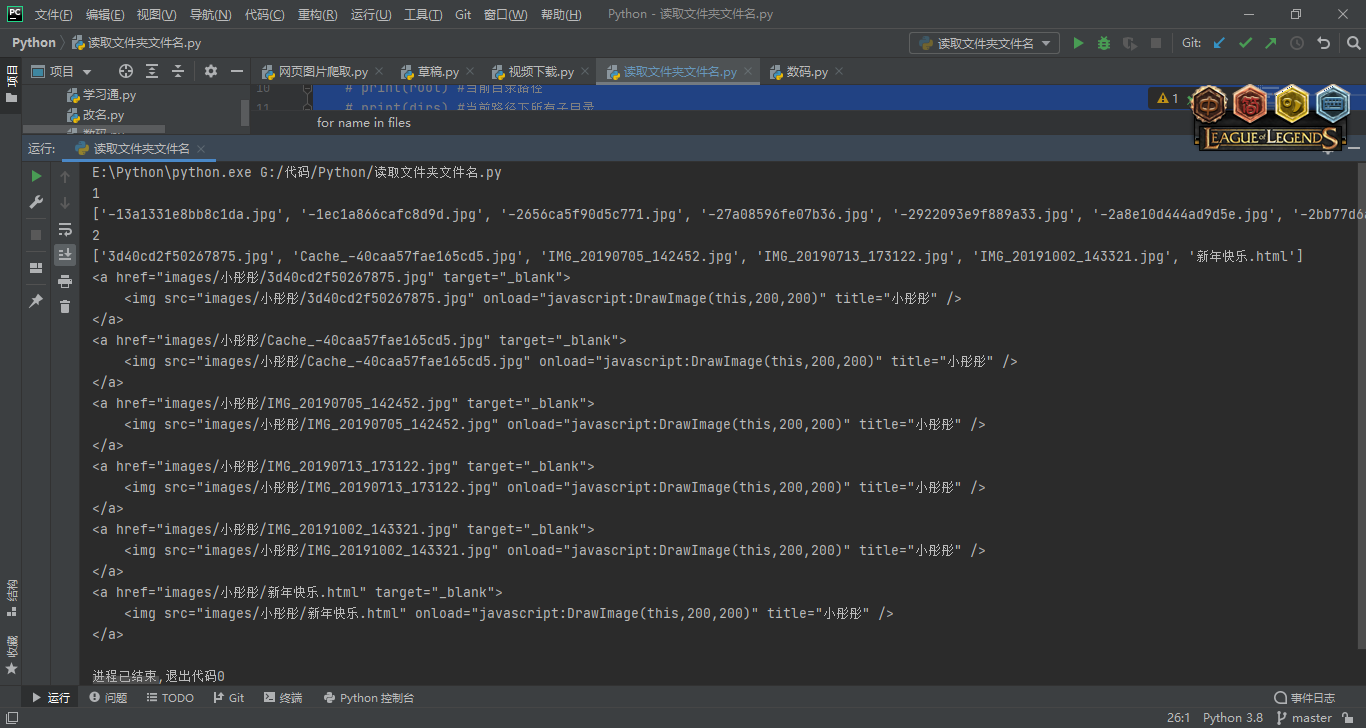This screenshot has height=728, width=1366.
Task: Toggle the IME Chinese/English mode badge
Action: [1210, 103]
